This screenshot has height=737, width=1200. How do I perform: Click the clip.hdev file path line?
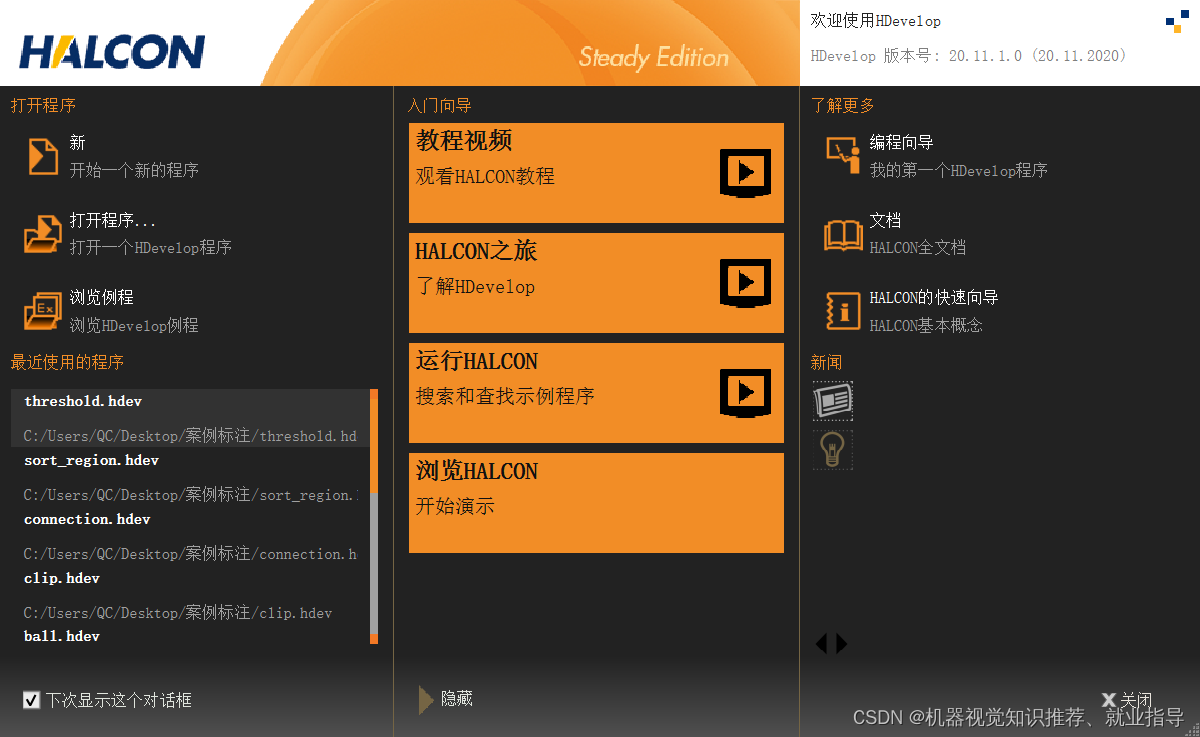click(178, 613)
